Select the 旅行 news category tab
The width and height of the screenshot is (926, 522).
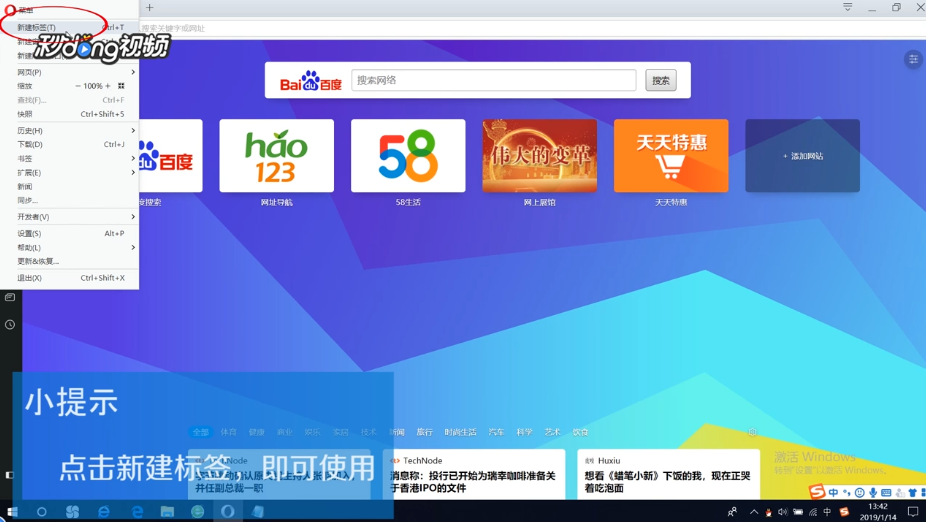click(424, 432)
